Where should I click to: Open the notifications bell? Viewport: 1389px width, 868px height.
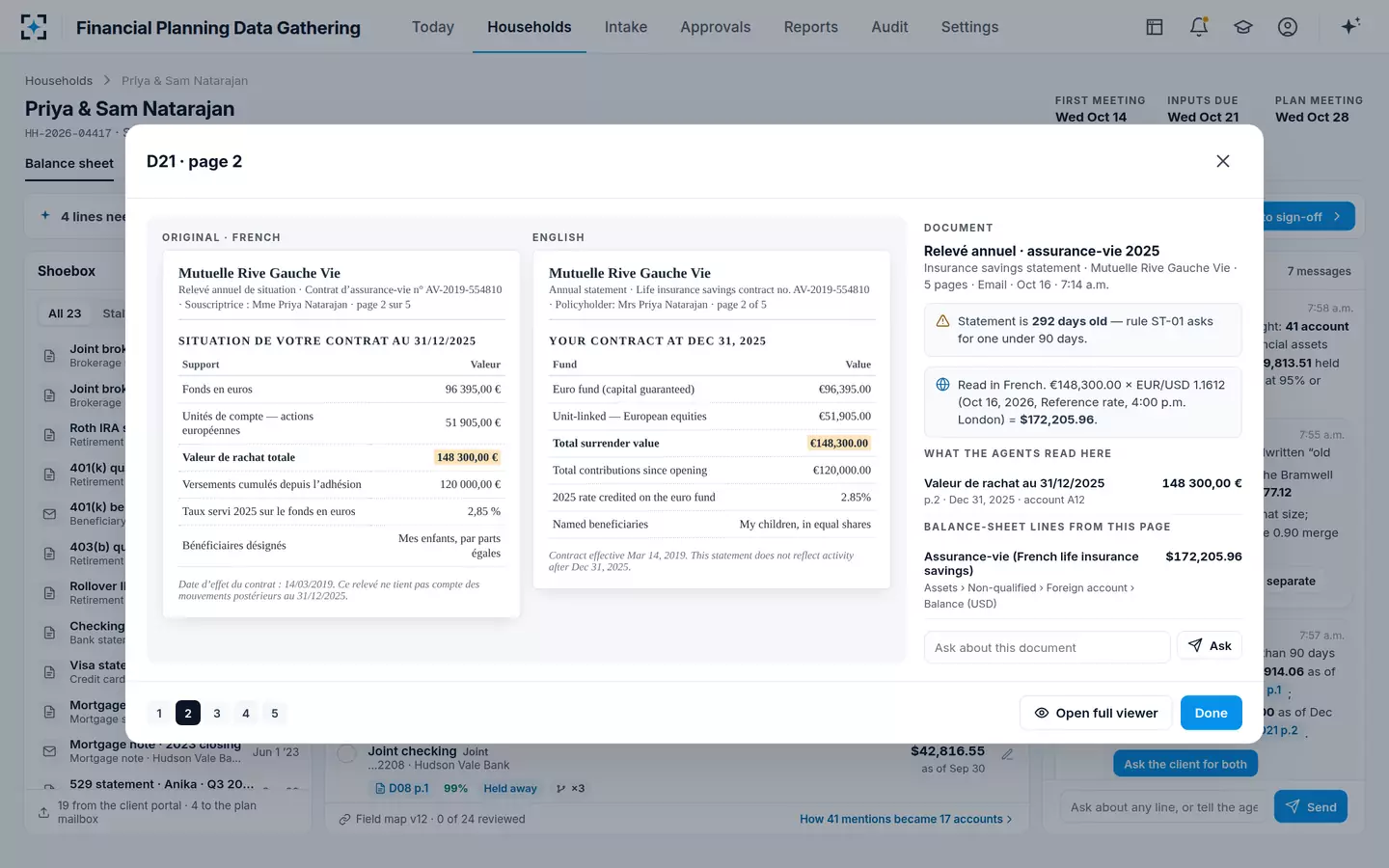(x=1199, y=27)
